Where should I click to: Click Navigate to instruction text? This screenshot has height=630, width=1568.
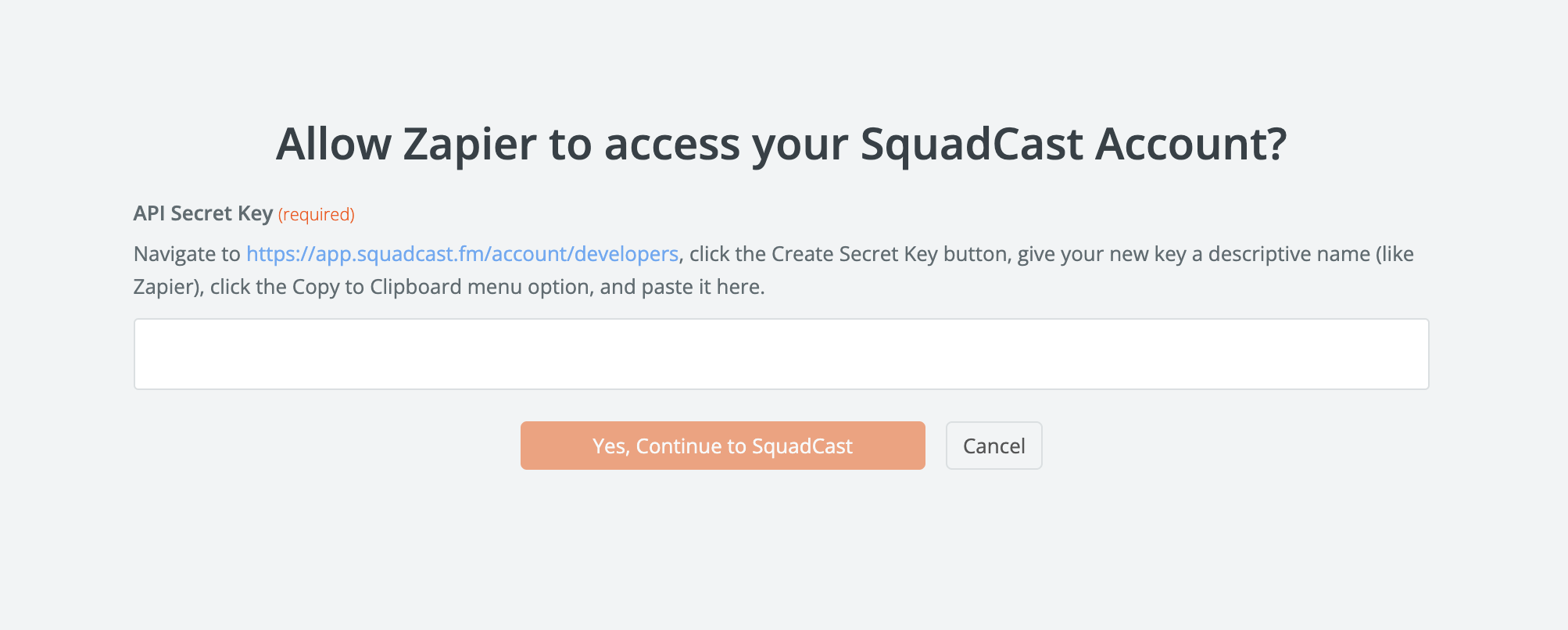pyautogui.click(x=187, y=254)
